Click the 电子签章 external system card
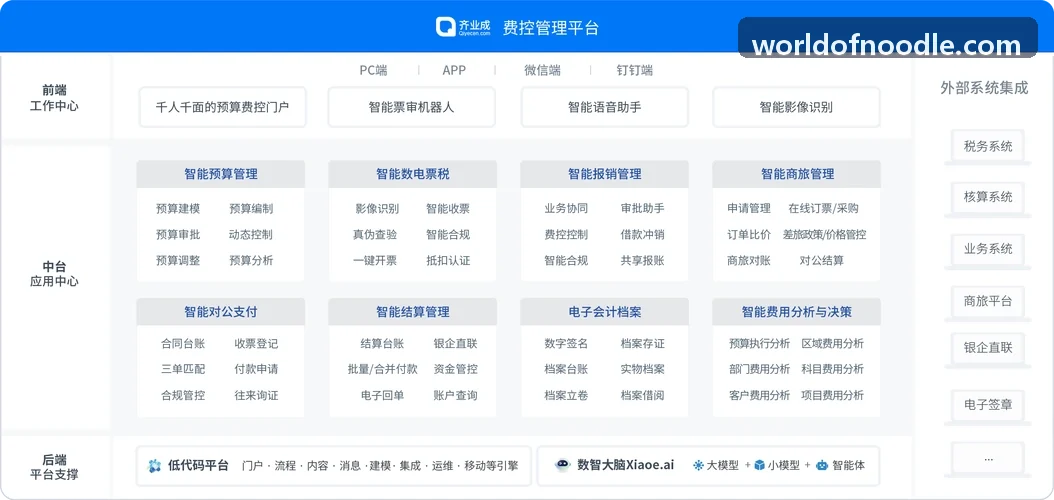This screenshot has height=500, width=1054. coord(988,405)
